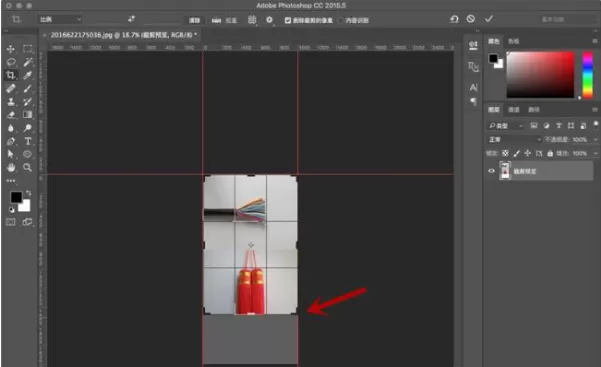601x367 pixels.
Task: Select the History Brush tool
Action: point(27,102)
